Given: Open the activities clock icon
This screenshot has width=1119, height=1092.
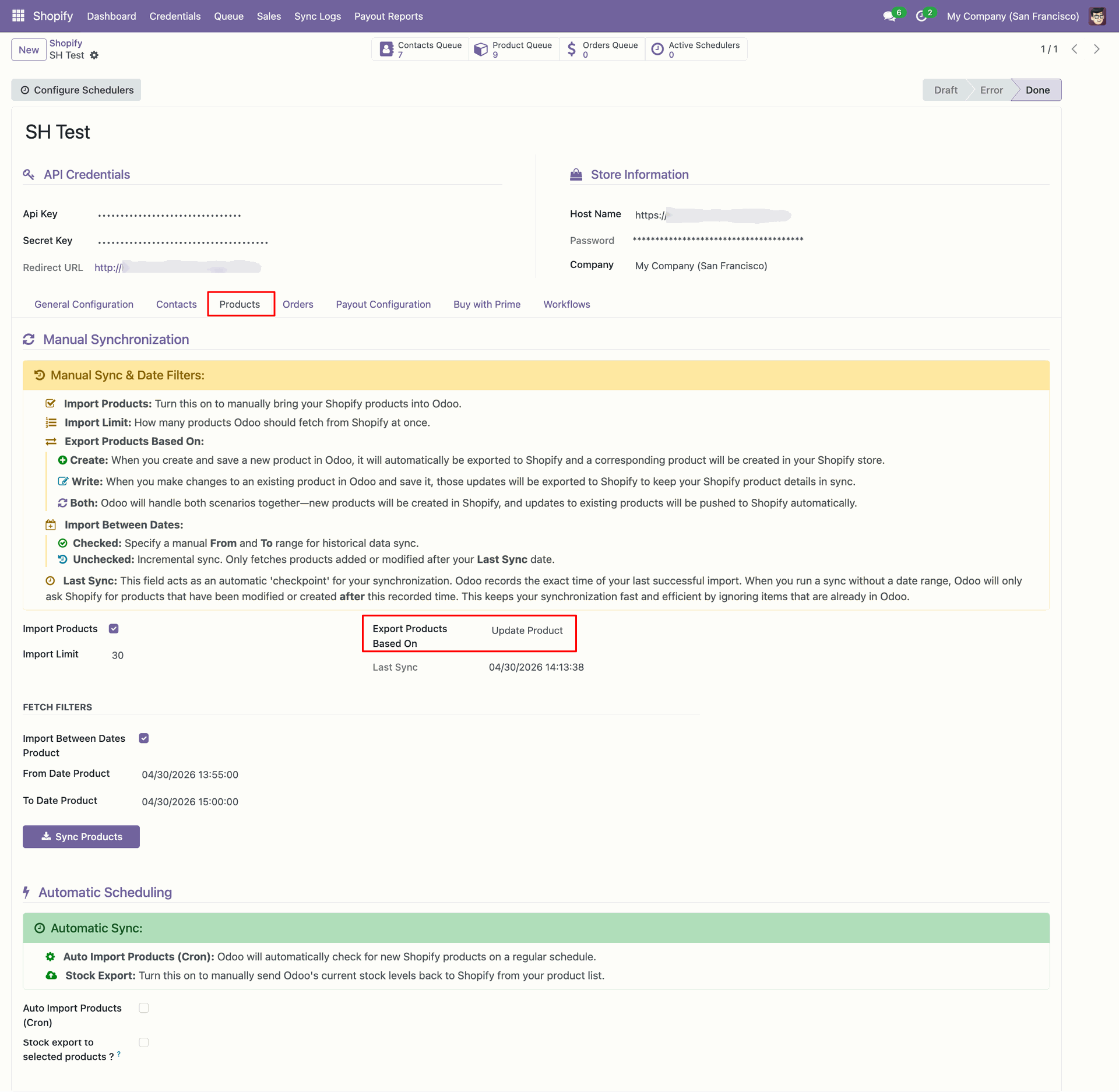Looking at the screenshot, I should 921,16.
